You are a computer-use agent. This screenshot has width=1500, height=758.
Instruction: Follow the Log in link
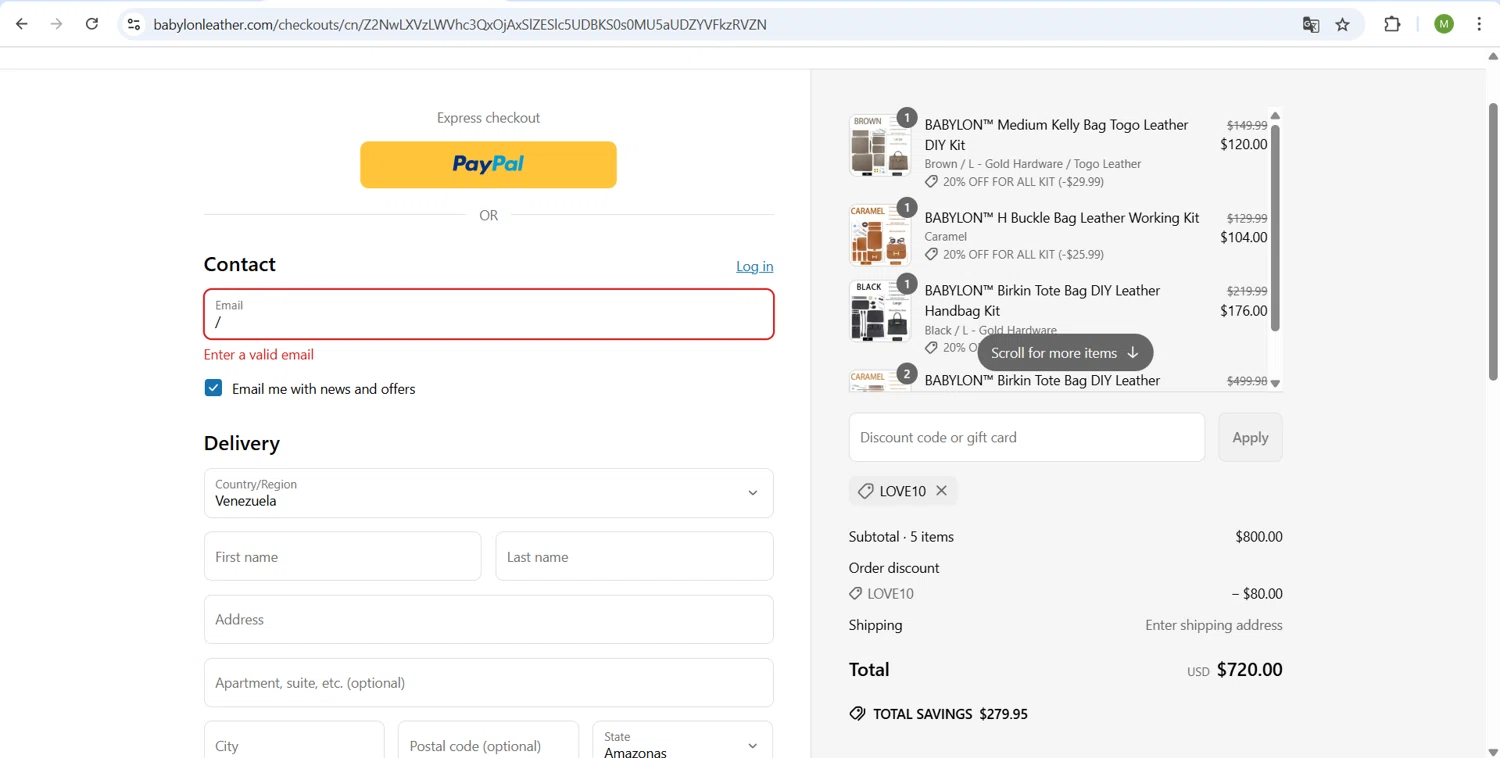coord(754,266)
